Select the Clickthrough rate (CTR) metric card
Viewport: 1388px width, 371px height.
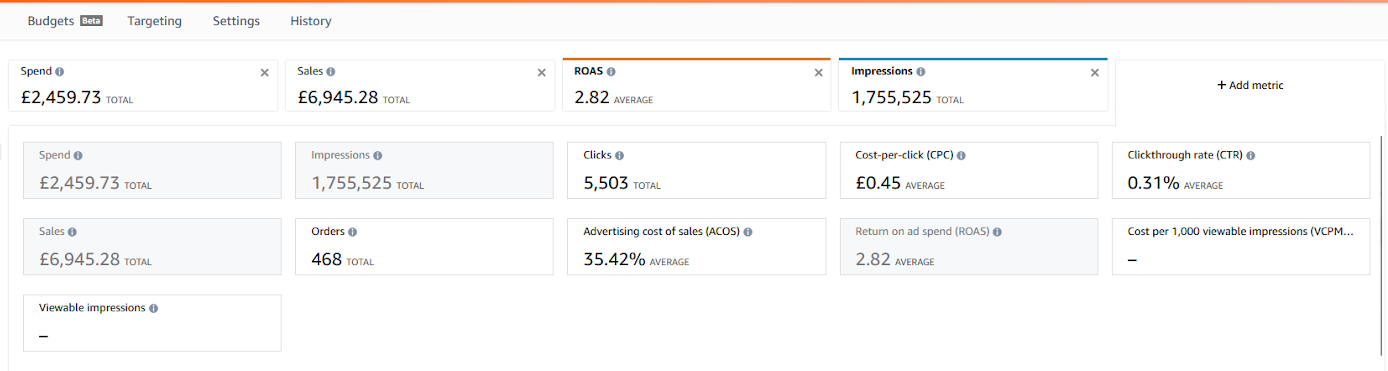click(x=1241, y=170)
